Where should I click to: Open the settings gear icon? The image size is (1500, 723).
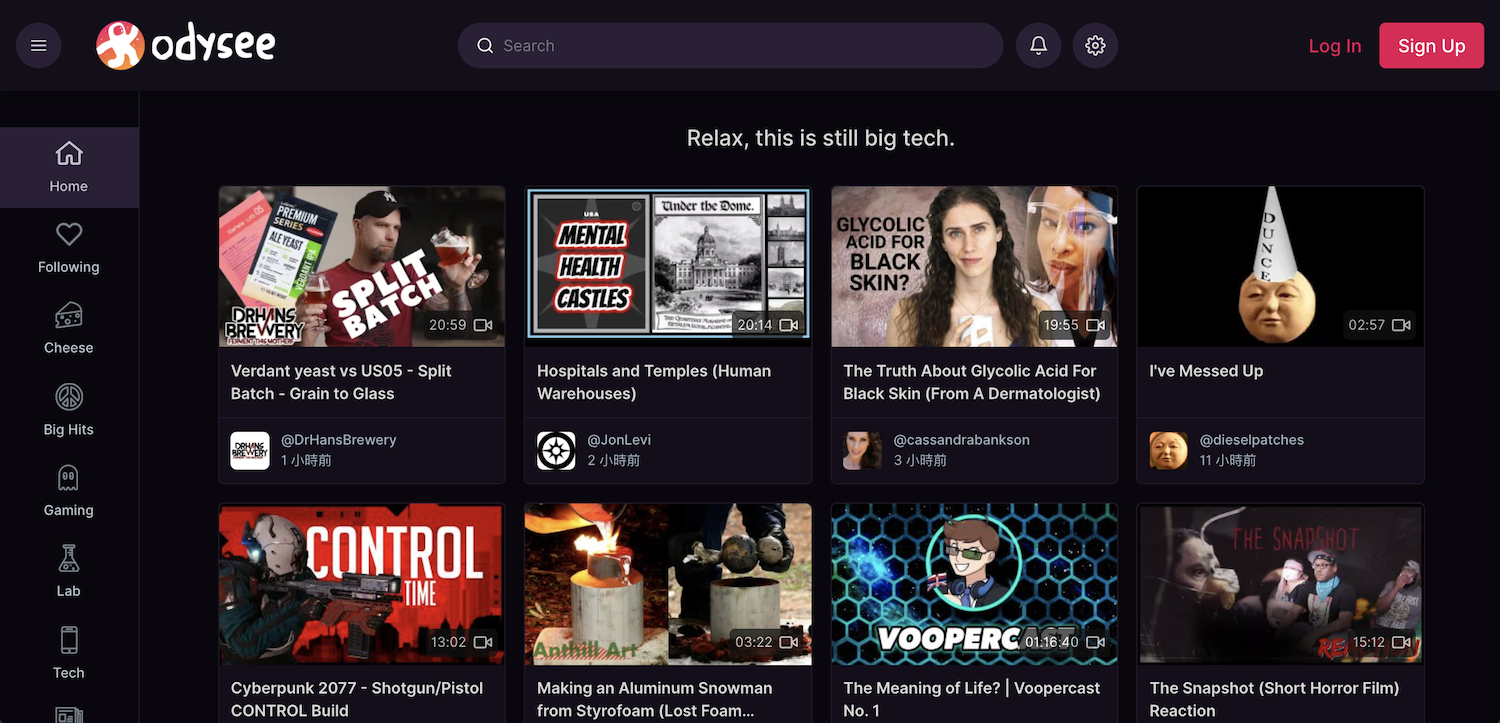coord(1095,46)
